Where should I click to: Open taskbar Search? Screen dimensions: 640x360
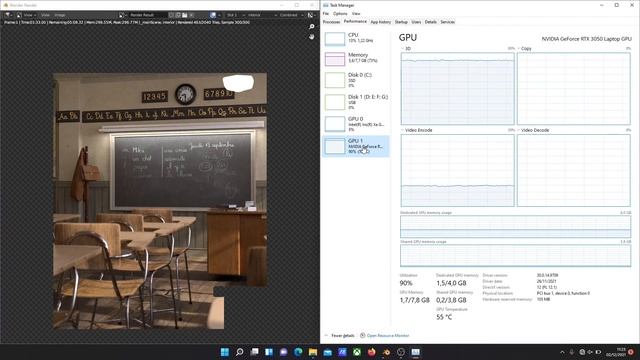point(240,352)
